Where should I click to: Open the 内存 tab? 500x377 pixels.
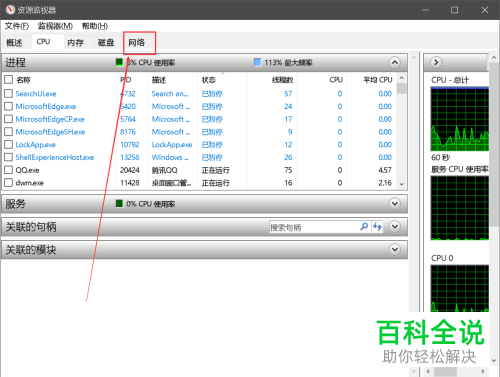tap(75, 43)
